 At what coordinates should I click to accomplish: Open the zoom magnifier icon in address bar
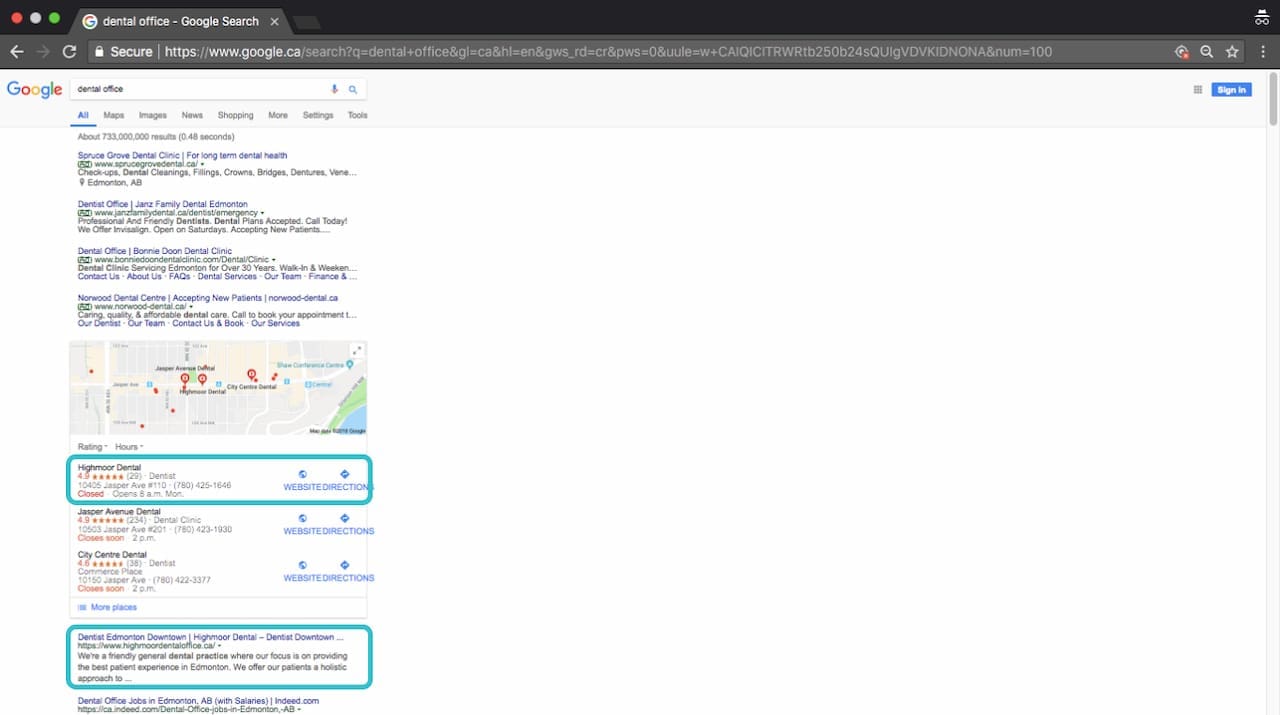[1207, 51]
